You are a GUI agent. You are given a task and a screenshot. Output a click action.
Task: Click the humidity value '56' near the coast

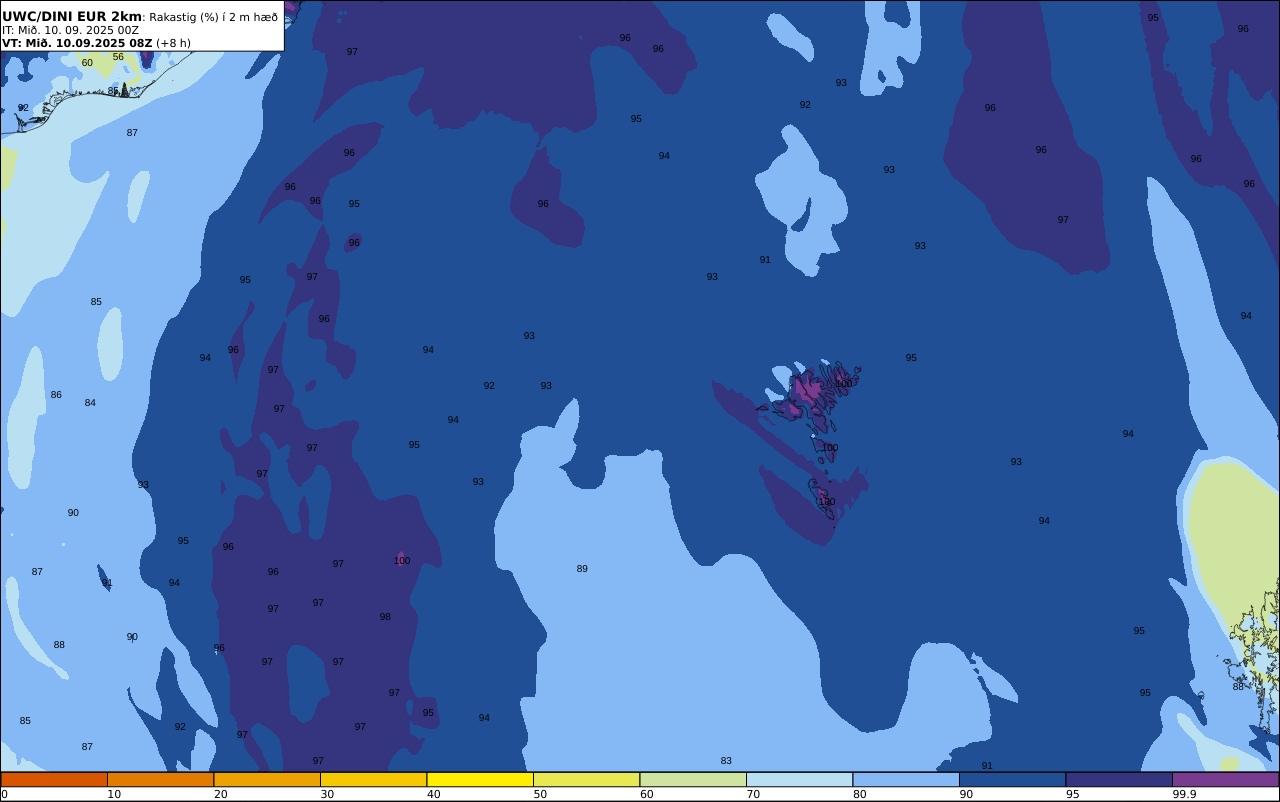tap(118, 57)
